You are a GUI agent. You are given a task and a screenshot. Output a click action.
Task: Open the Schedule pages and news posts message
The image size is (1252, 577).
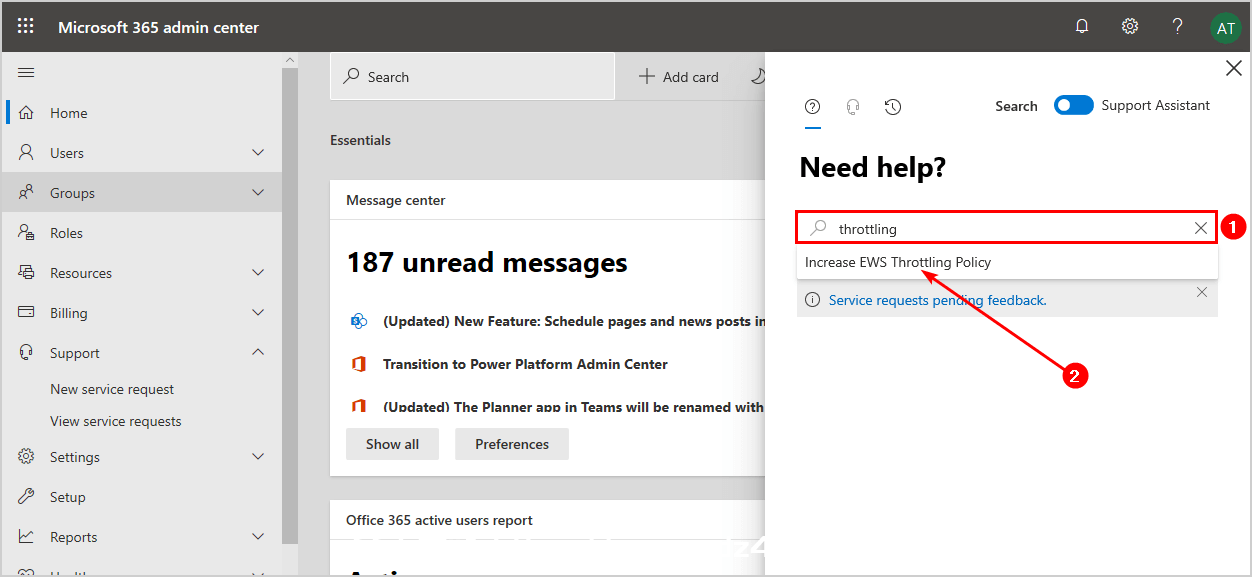(x=574, y=321)
